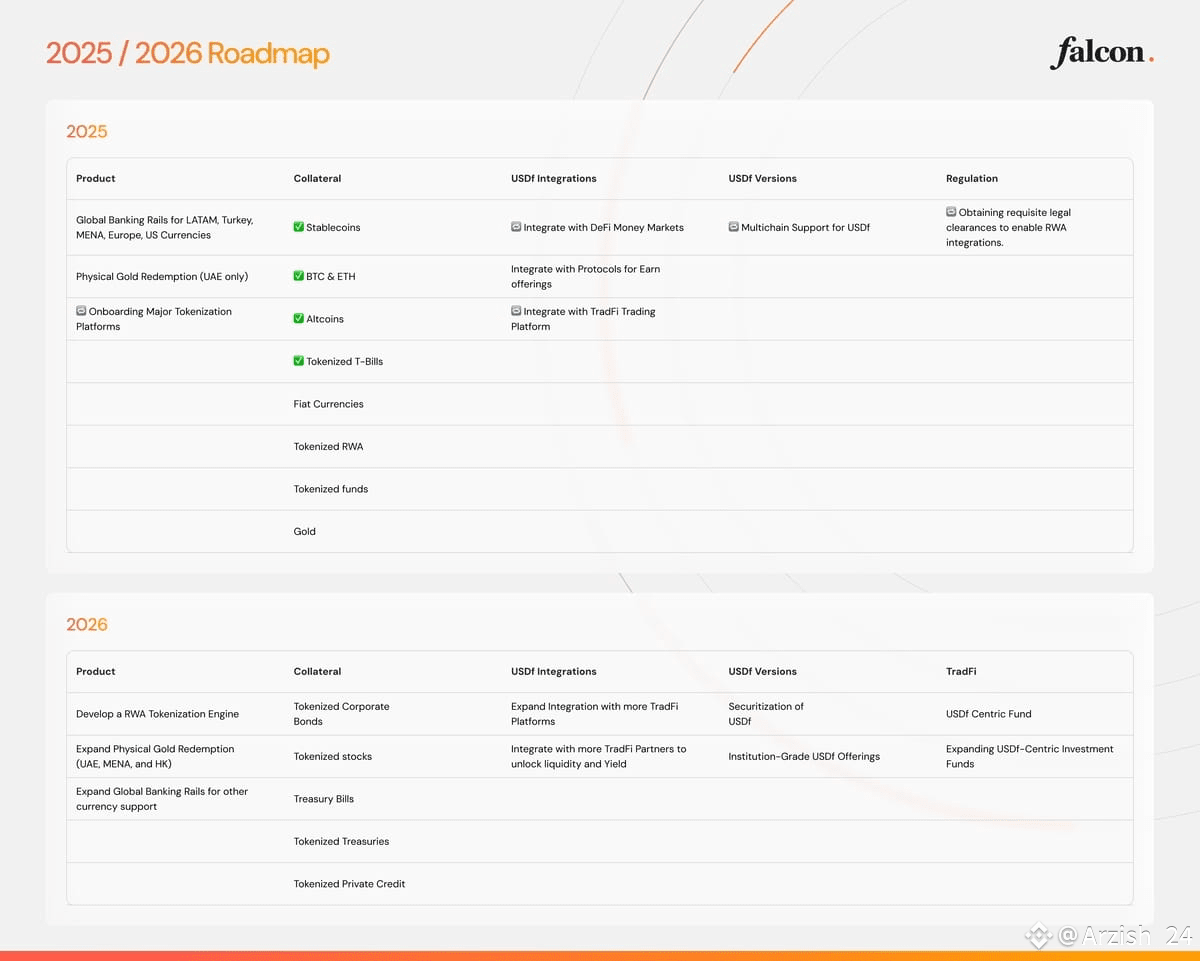The height and width of the screenshot is (961, 1200).
Task: Click the 2025 section heading
Action: pos(87,131)
